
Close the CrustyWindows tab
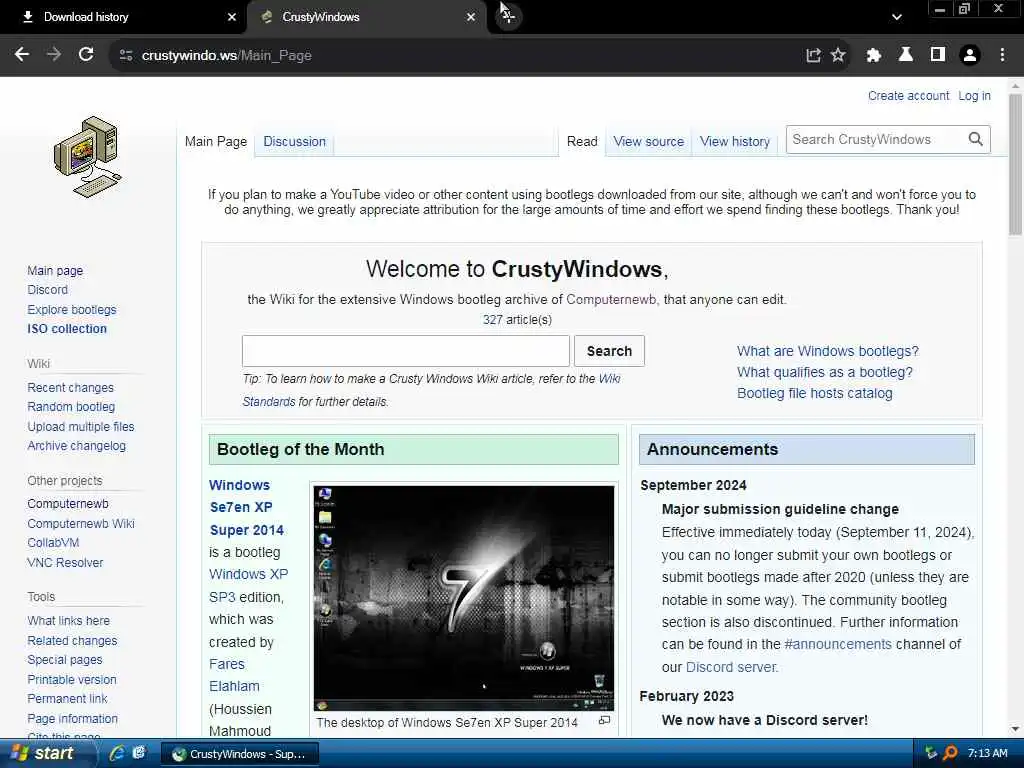click(x=471, y=17)
